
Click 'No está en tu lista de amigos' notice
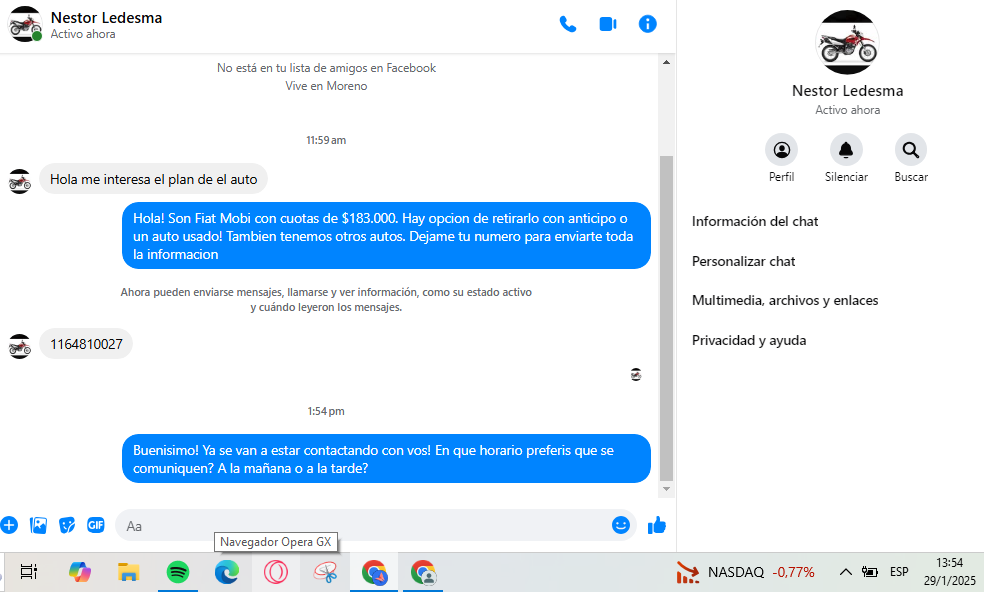pyautogui.click(x=326, y=68)
